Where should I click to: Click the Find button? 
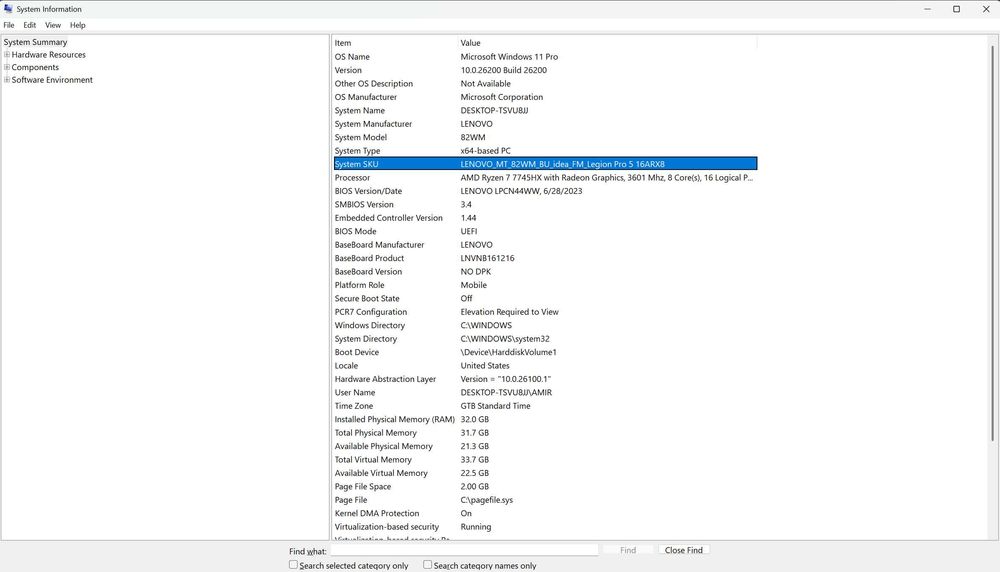click(x=628, y=550)
